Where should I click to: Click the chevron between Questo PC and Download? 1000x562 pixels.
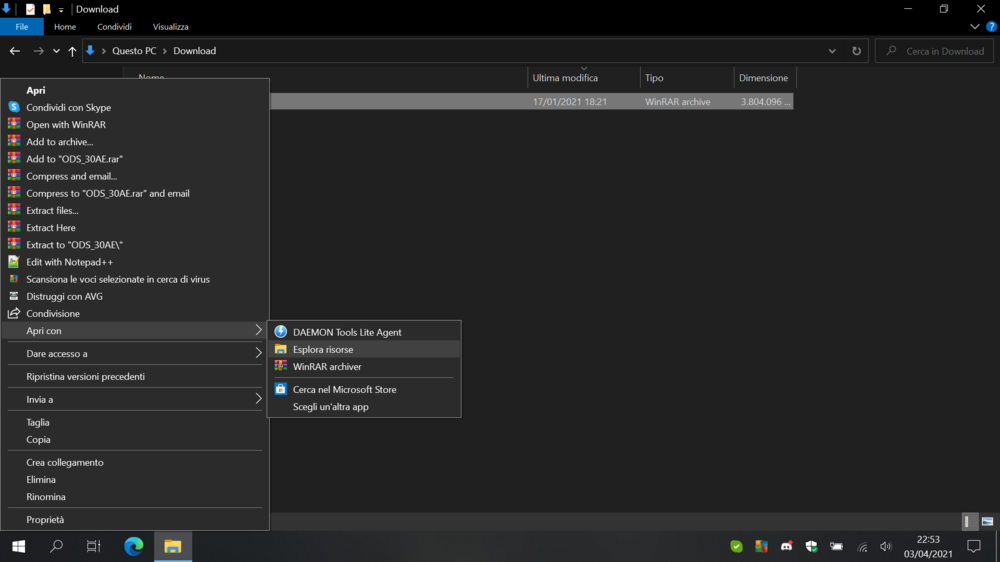pos(165,51)
